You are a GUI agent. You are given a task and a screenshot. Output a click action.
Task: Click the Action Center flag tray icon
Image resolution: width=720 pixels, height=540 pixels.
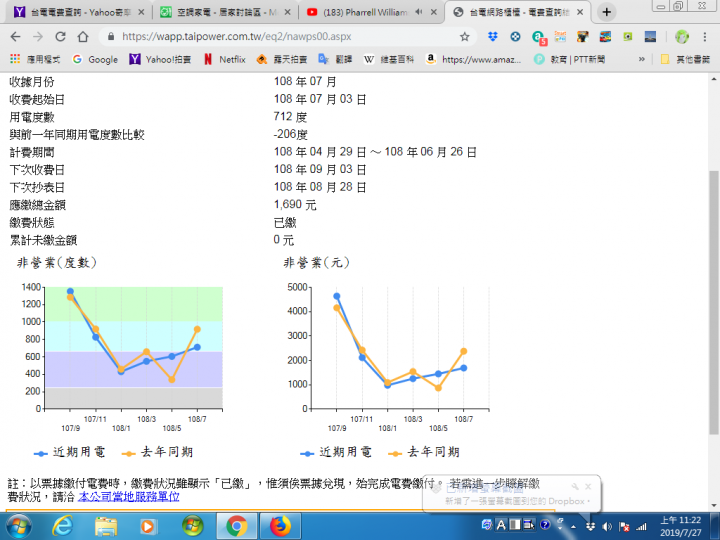pos(624,526)
